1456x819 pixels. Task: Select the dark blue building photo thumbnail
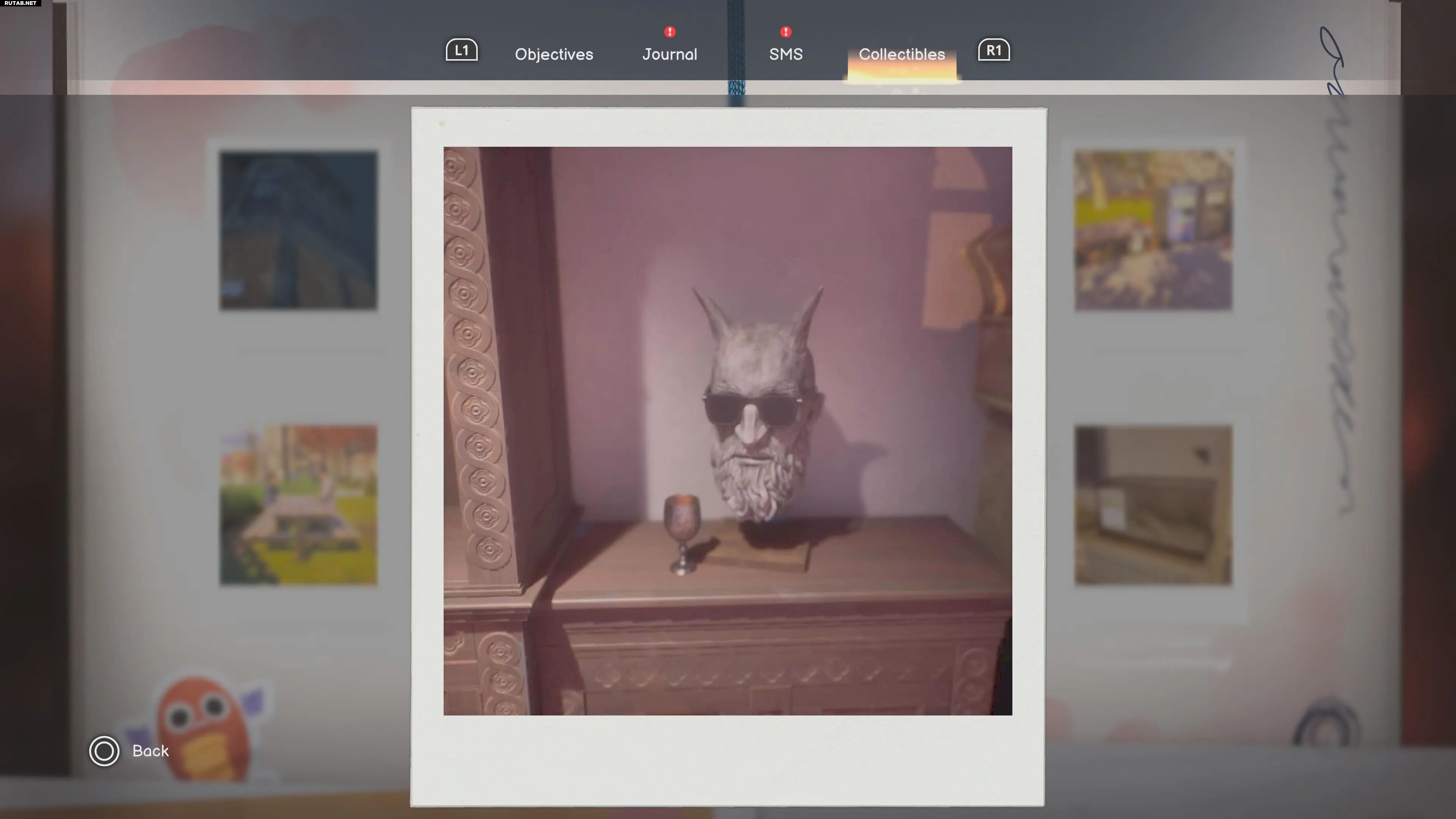(x=298, y=230)
